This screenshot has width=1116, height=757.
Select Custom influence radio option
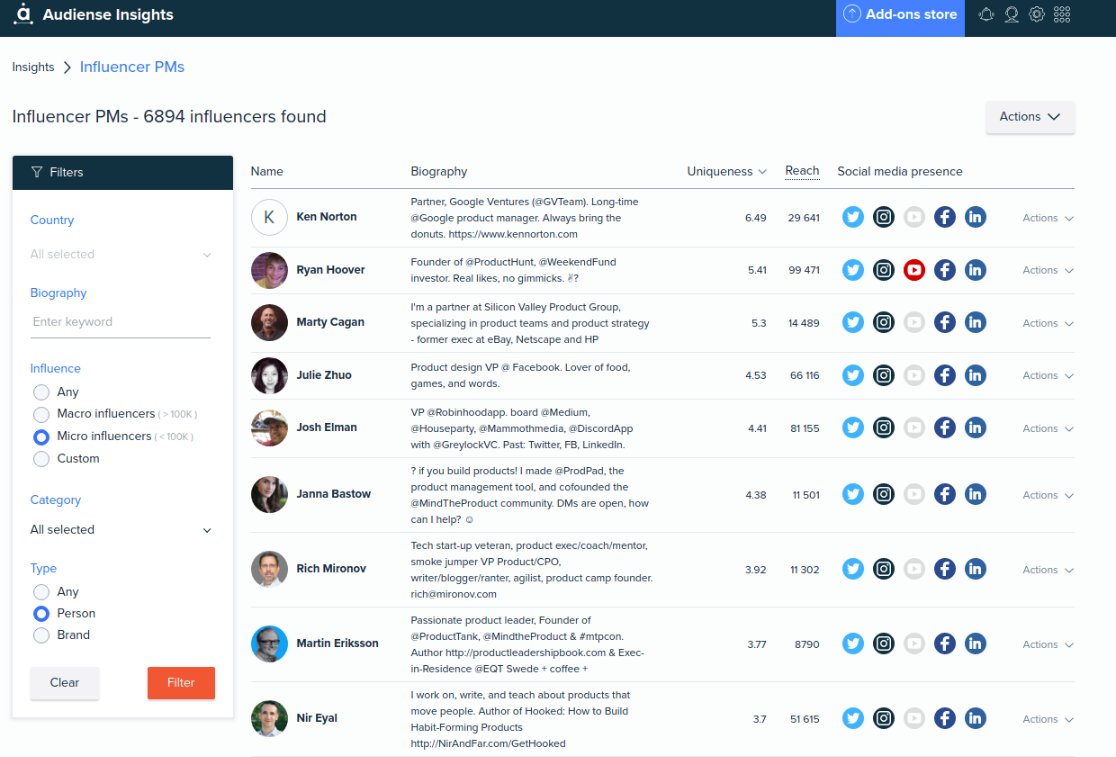click(41, 459)
